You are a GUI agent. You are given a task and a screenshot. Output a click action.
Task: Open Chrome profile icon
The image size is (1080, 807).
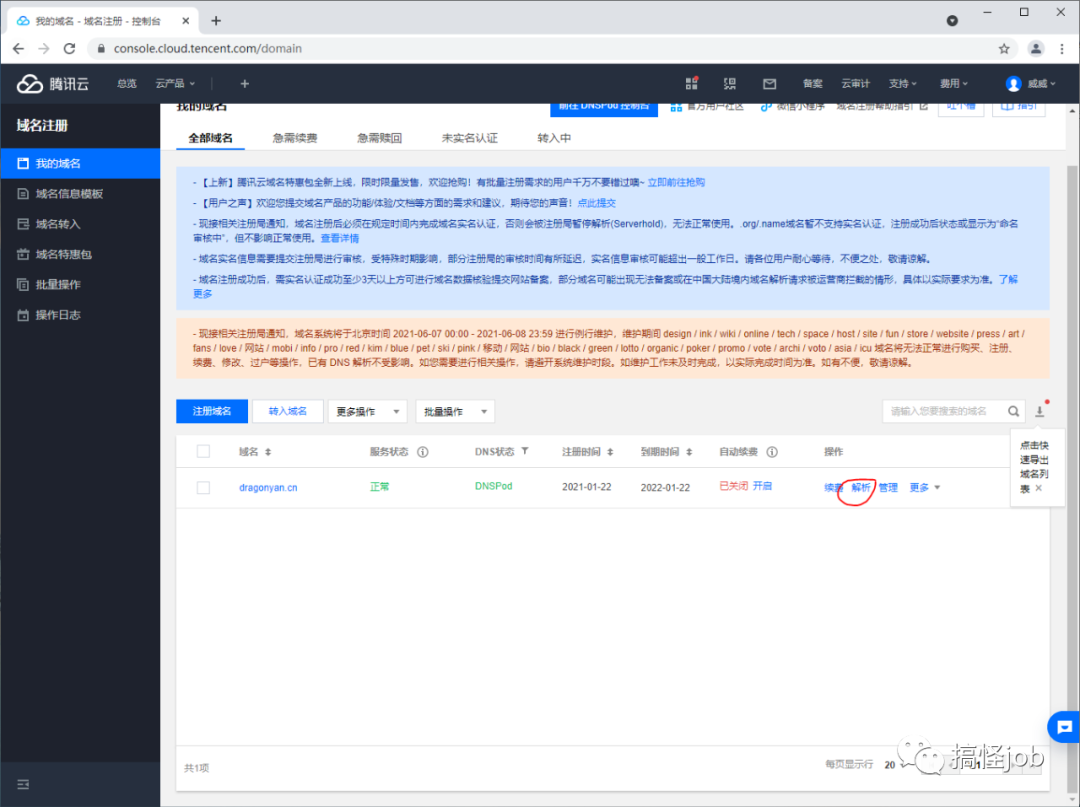pyautogui.click(x=1035, y=48)
